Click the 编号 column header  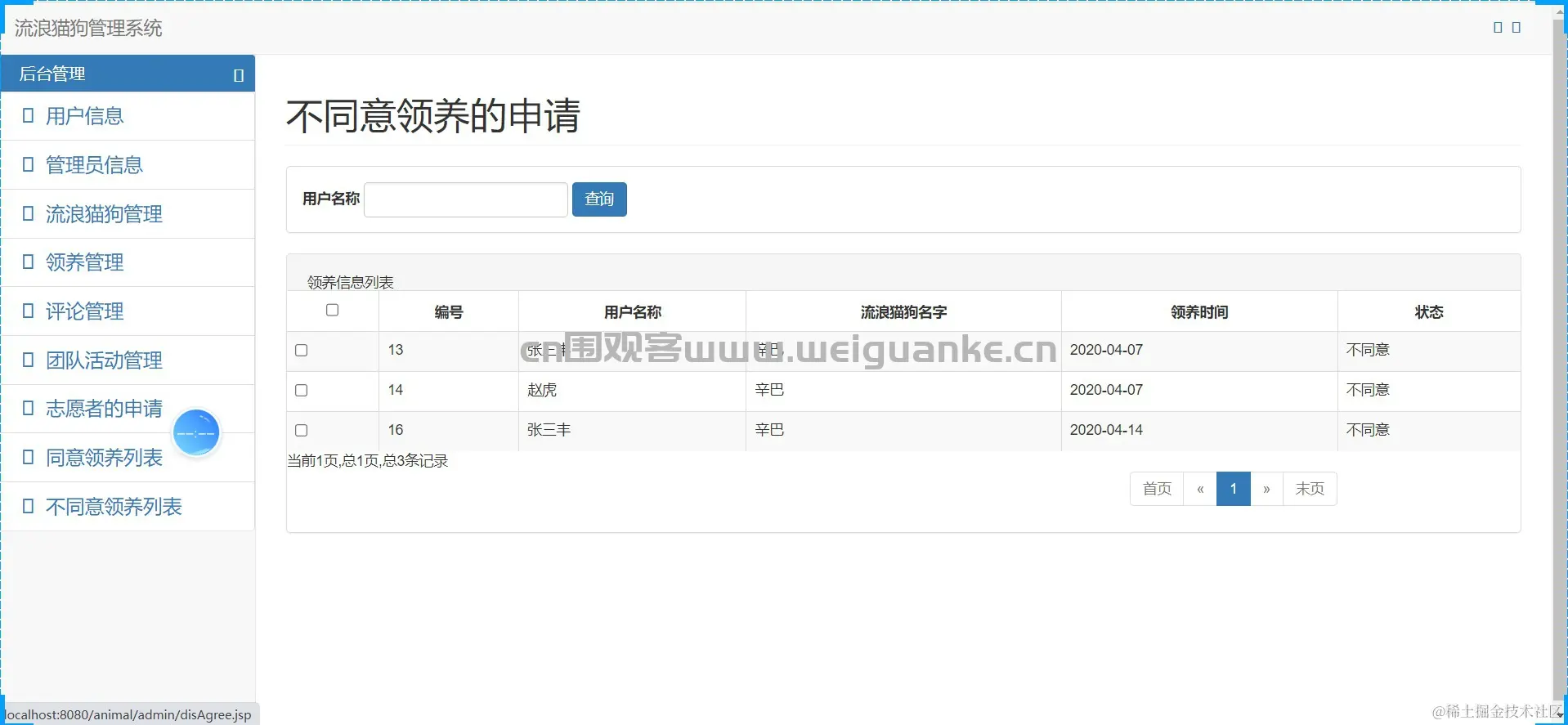(449, 312)
